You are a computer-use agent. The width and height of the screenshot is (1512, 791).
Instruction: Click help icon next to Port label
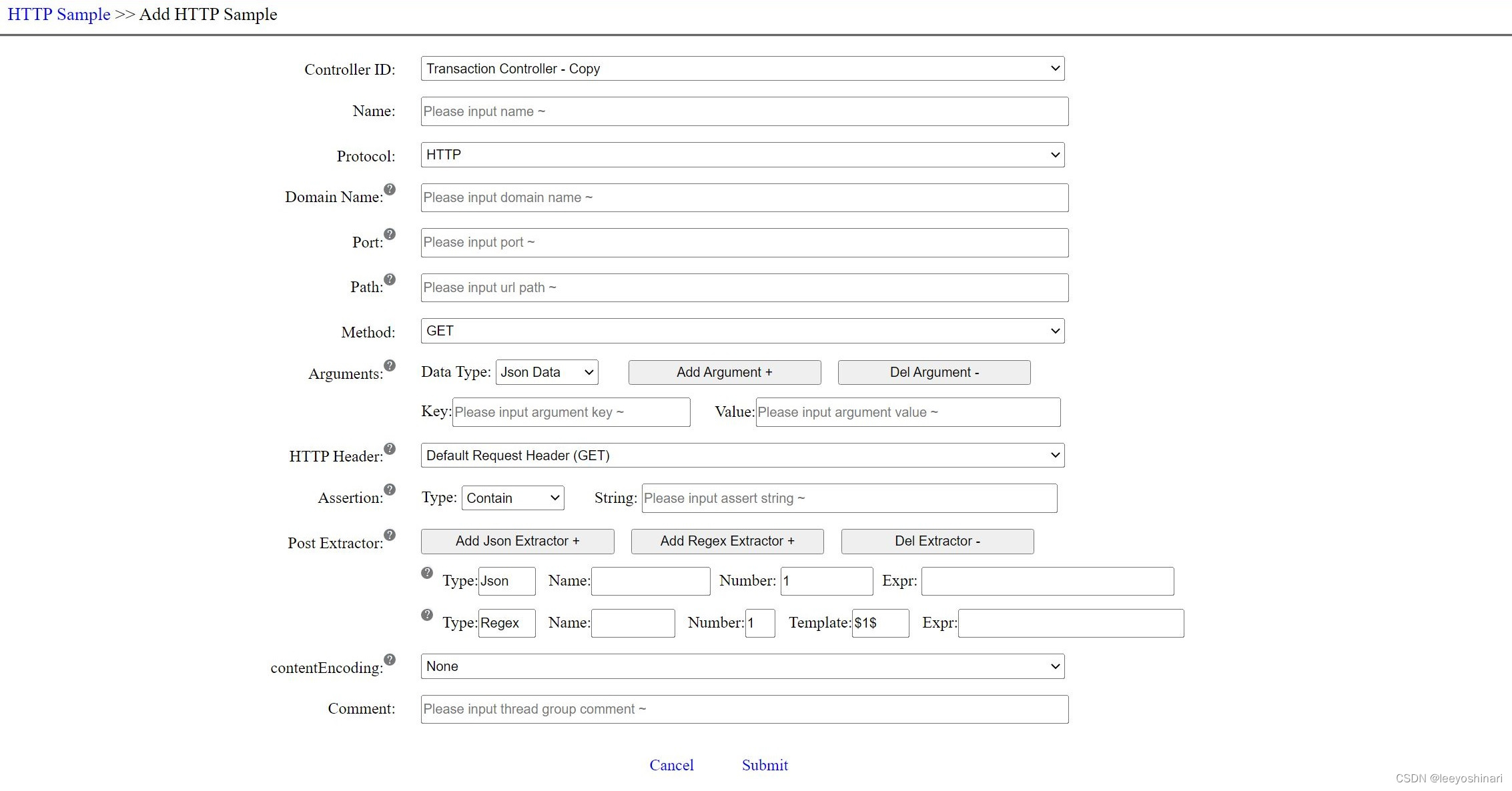(390, 234)
